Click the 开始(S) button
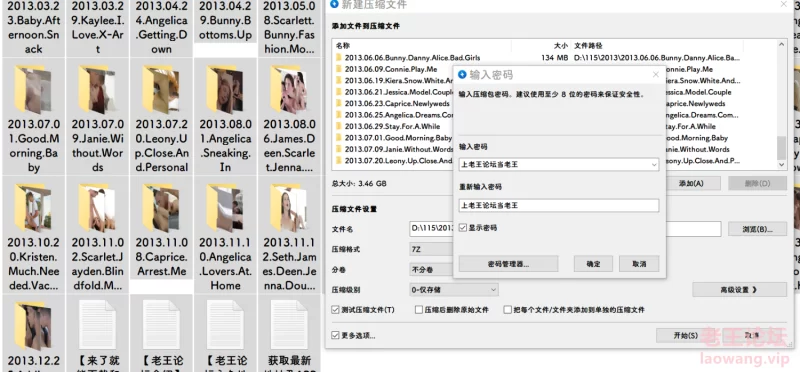The image size is (800, 372). coord(685,335)
